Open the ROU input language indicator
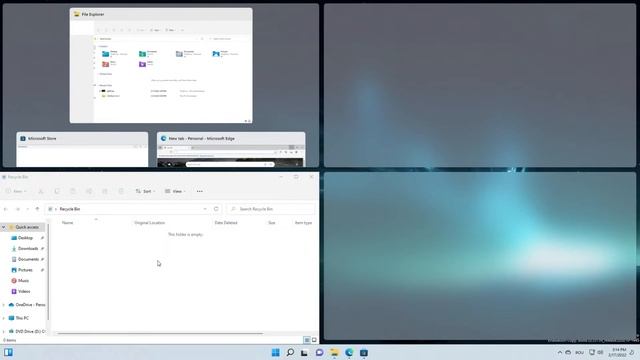 (x=579, y=353)
